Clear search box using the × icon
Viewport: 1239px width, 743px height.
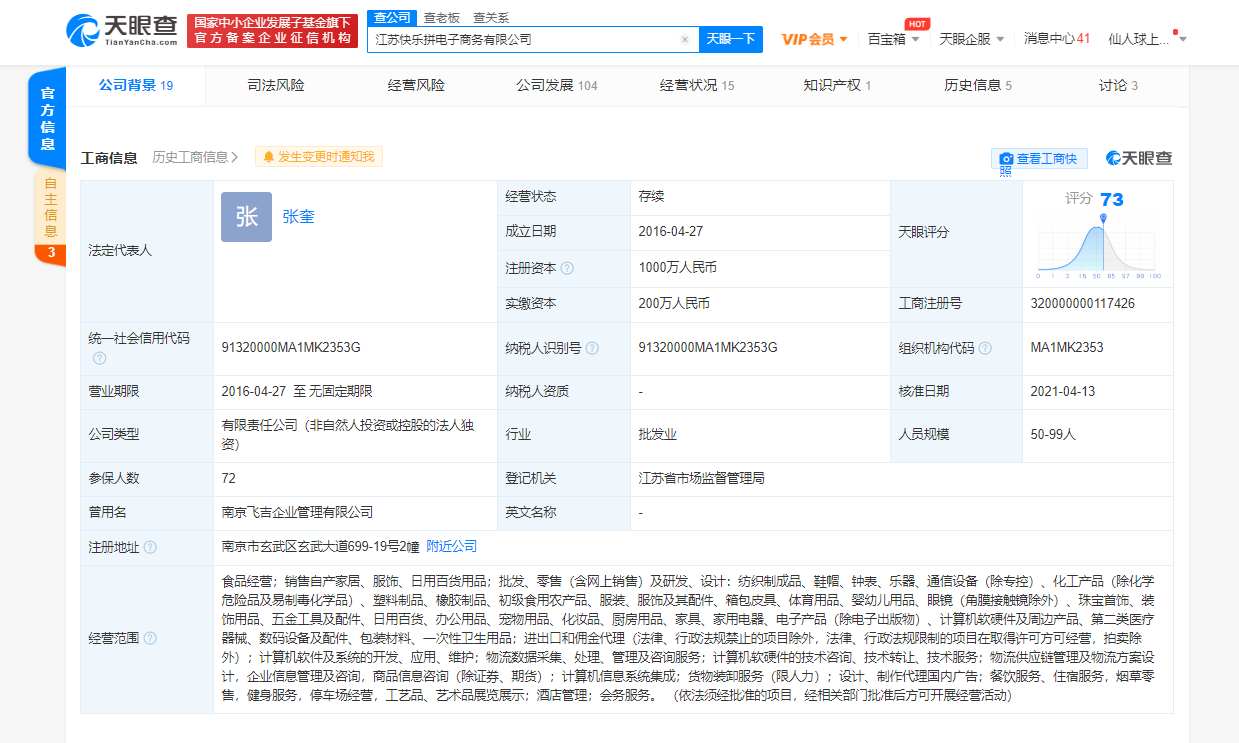click(685, 38)
